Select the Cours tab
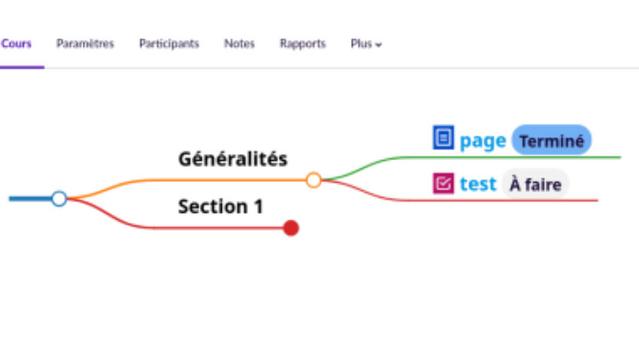The width and height of the screenshot is (639, 361). coord(16,44)
